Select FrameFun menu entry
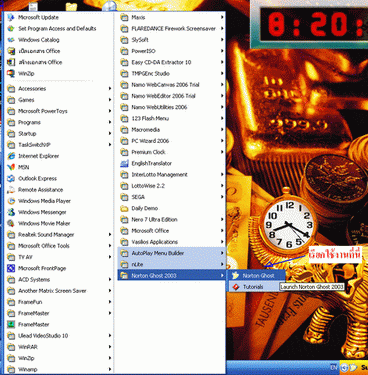Viewport: 368px width, 375px height. click(x=59, y=302)
